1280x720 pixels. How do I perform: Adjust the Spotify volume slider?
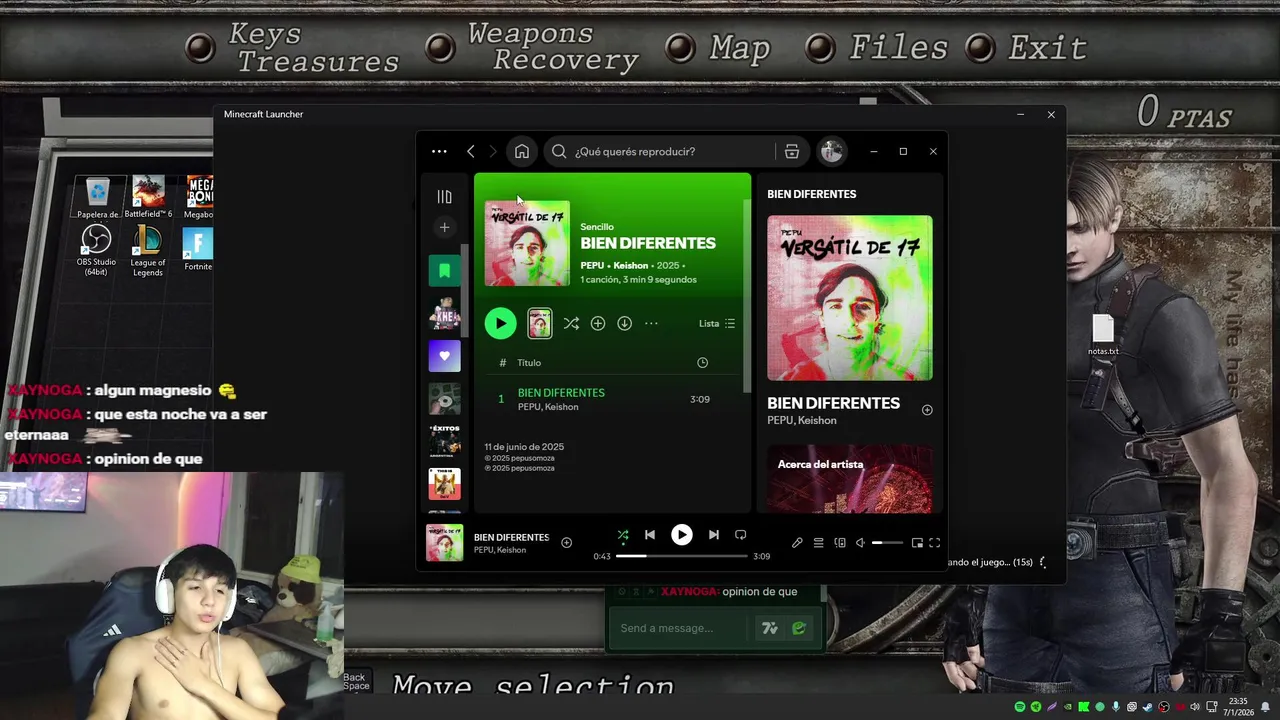(x=888, y=543)
